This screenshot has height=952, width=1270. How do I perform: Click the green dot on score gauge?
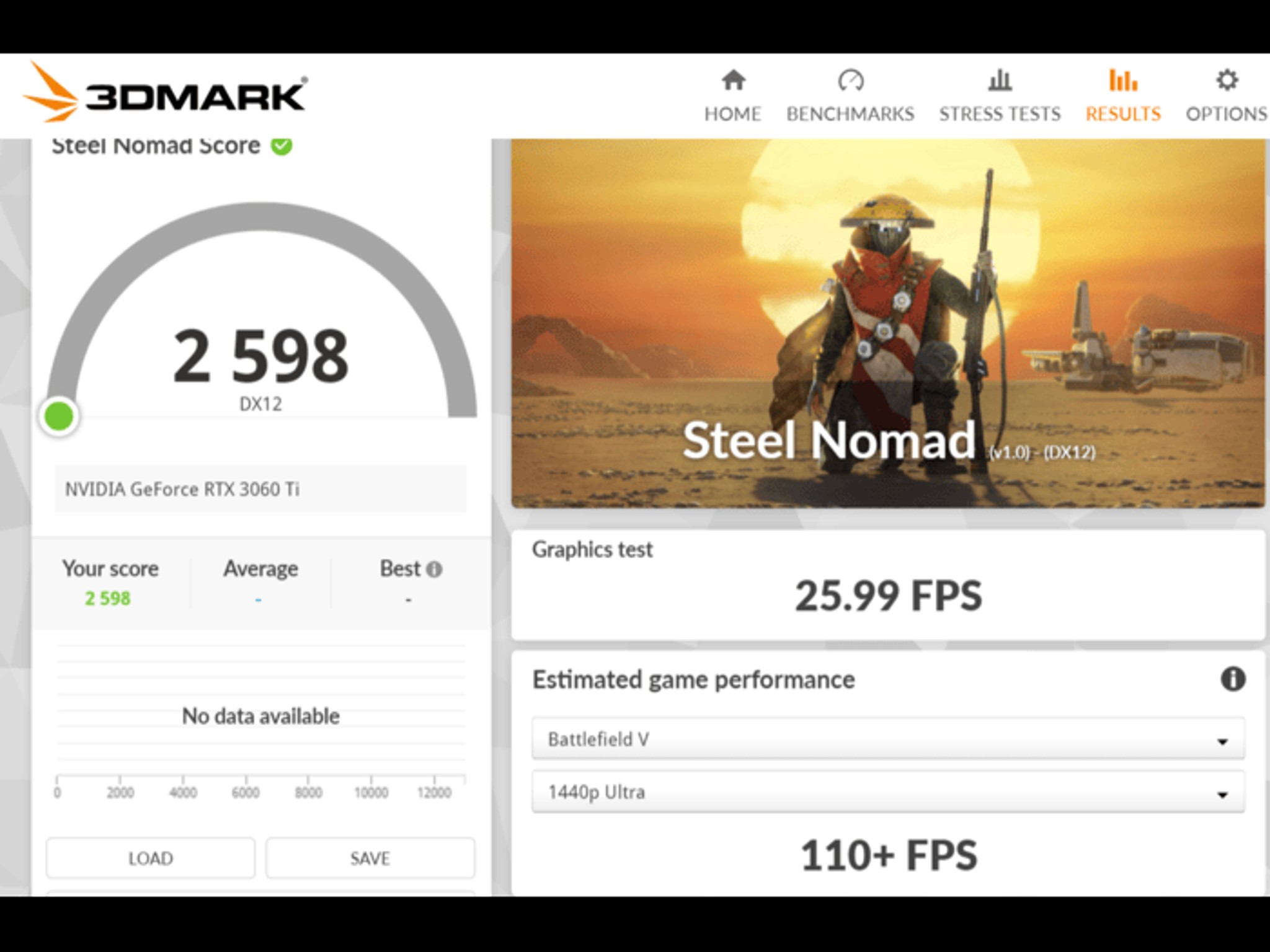click(x=59, y=416)
